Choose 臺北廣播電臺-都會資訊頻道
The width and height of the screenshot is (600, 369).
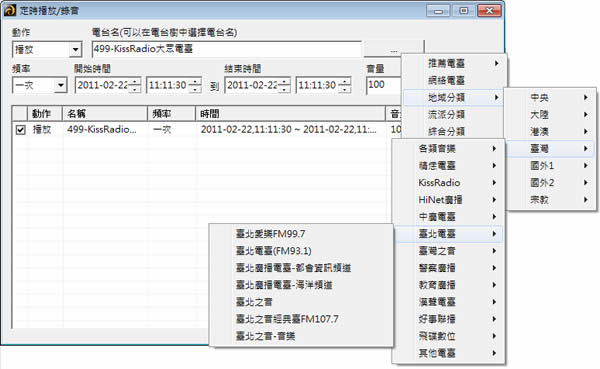[x=302, y=268]
